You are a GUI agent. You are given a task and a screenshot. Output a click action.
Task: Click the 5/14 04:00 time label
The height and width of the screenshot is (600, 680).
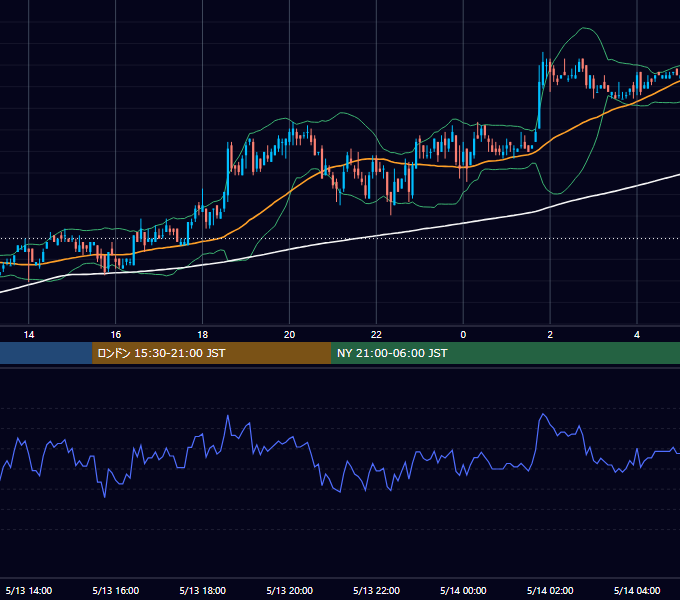[637, 590]
